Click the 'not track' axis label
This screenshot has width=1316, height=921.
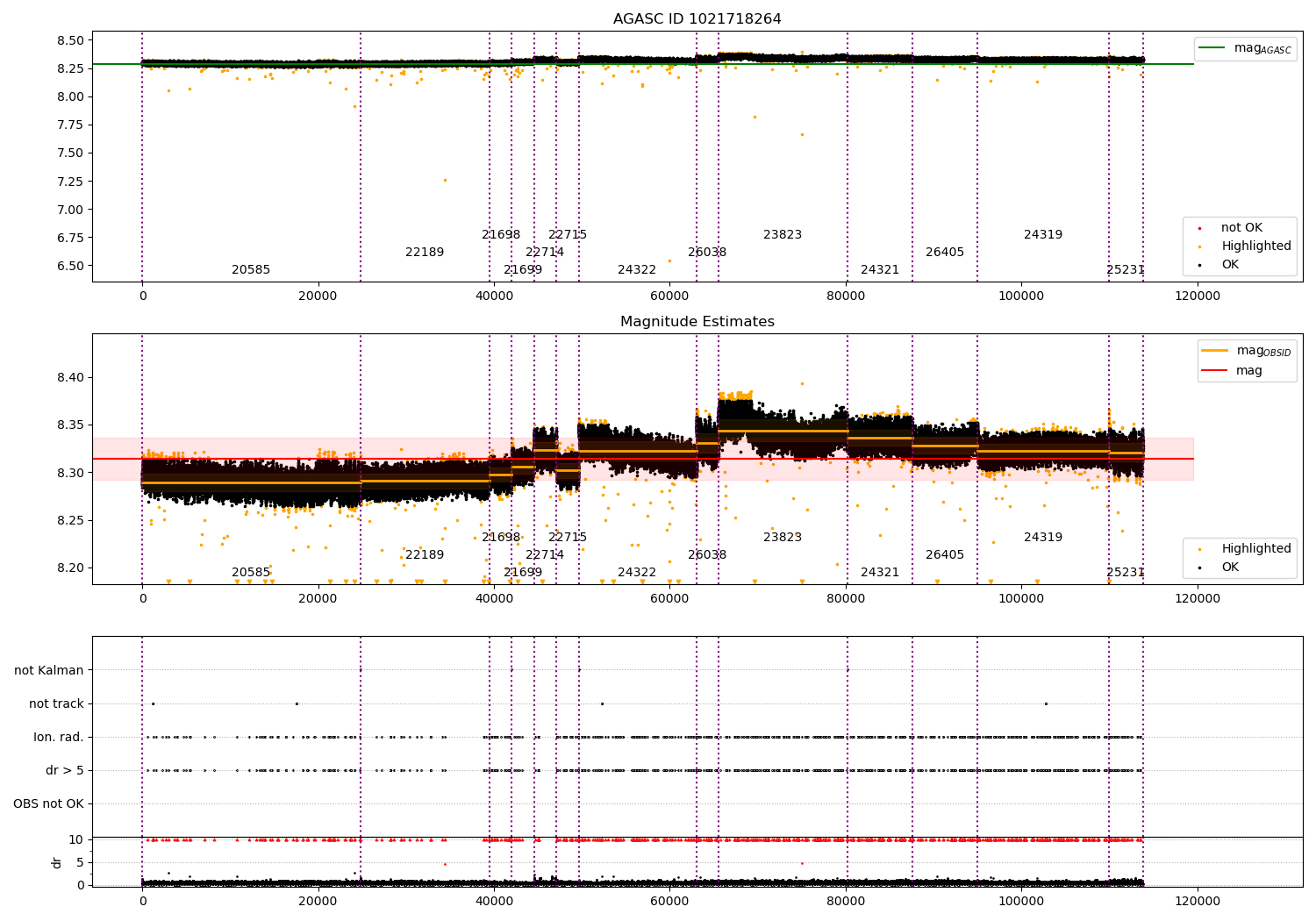coord(56,704)
